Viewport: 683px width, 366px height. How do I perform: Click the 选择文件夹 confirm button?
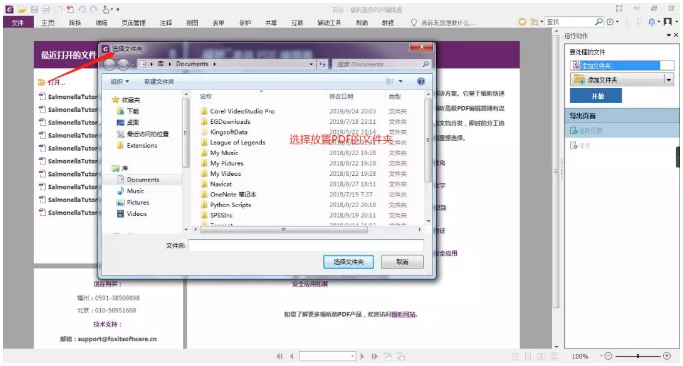point(348,262)
